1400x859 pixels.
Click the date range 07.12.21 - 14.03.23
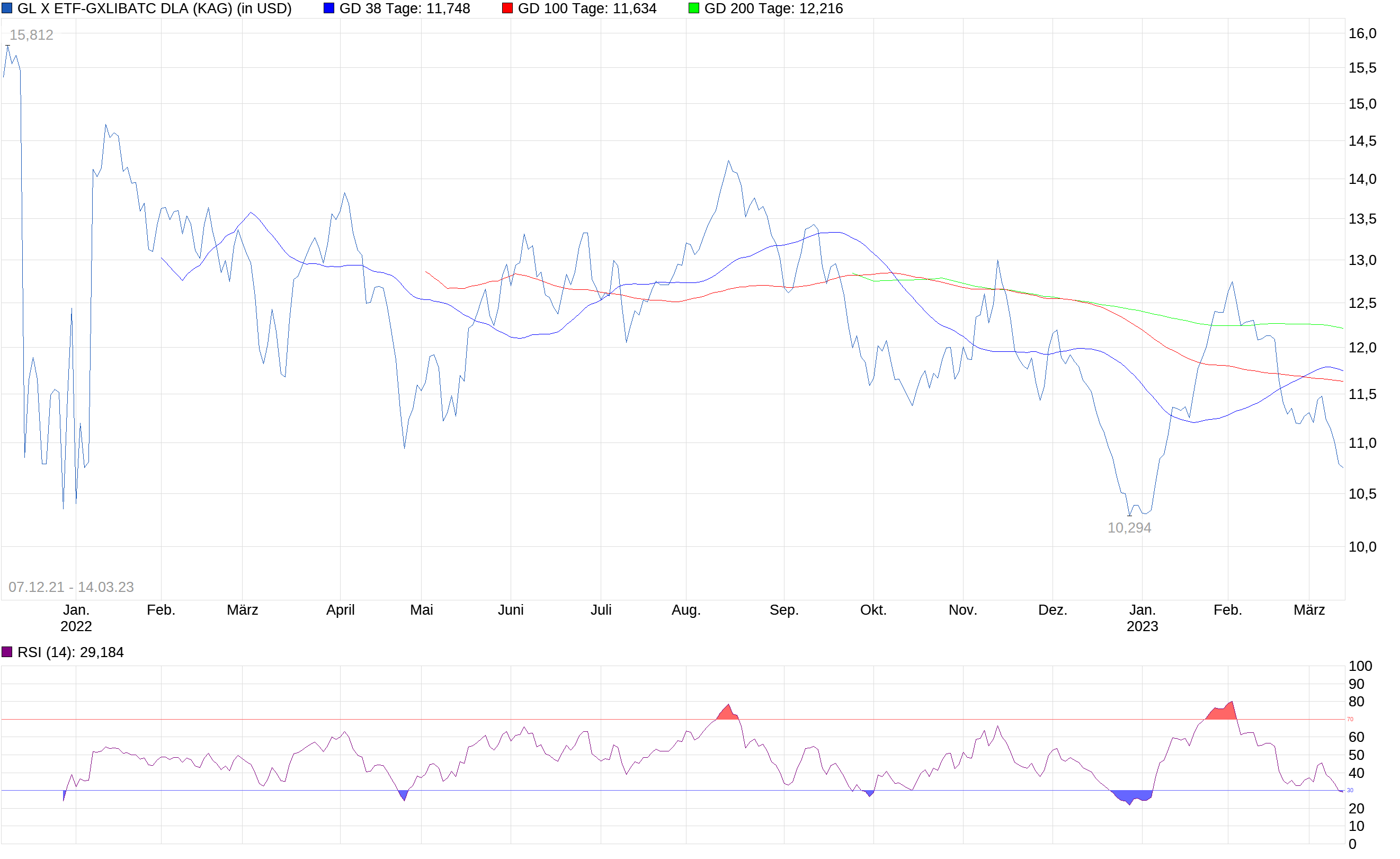72,586
